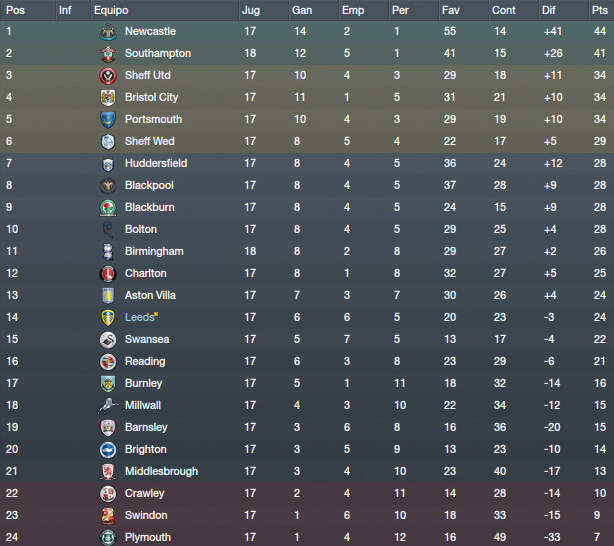Sort table by Equipo column header

pos(111,10)
